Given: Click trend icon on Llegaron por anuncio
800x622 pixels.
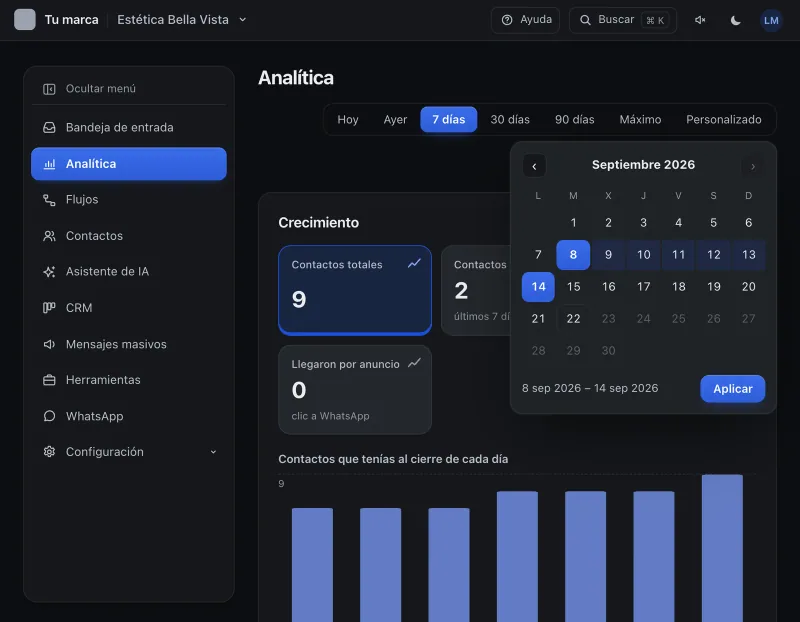Looking at the screenshot, I should click(x=414, y=363).
